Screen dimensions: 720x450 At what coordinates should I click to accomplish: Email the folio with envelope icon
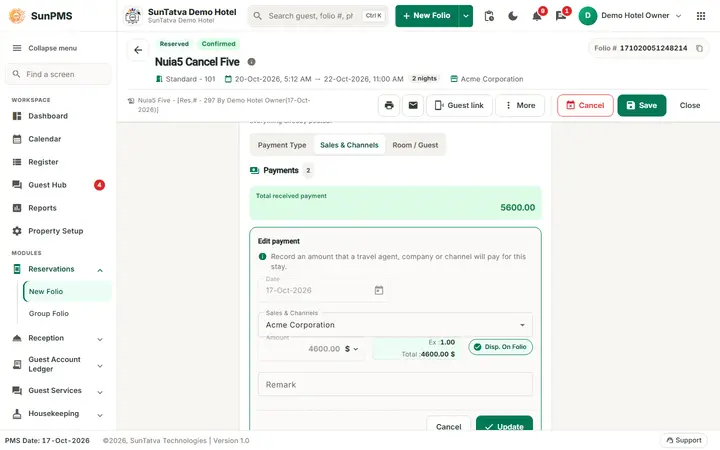(413, 106)
